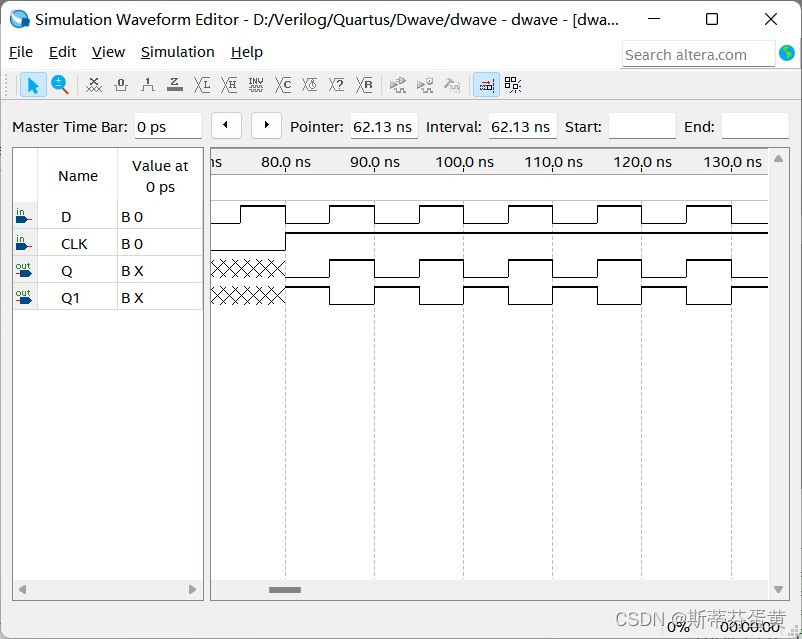
Task: Run functional simulation icon
Action: tap(397, 85)
